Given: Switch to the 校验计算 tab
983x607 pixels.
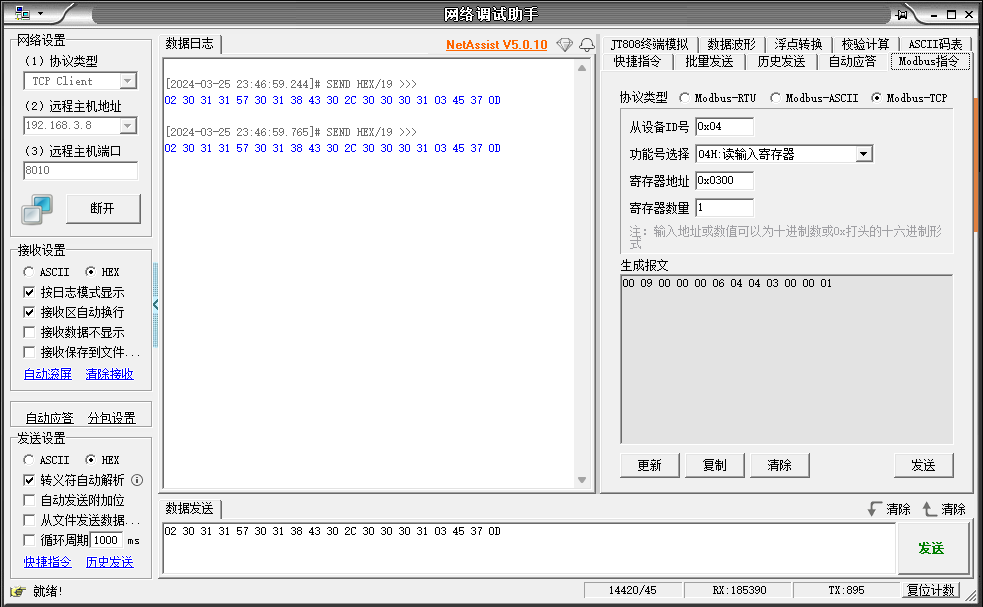Looking at the screenshot, I should (865, 44).
